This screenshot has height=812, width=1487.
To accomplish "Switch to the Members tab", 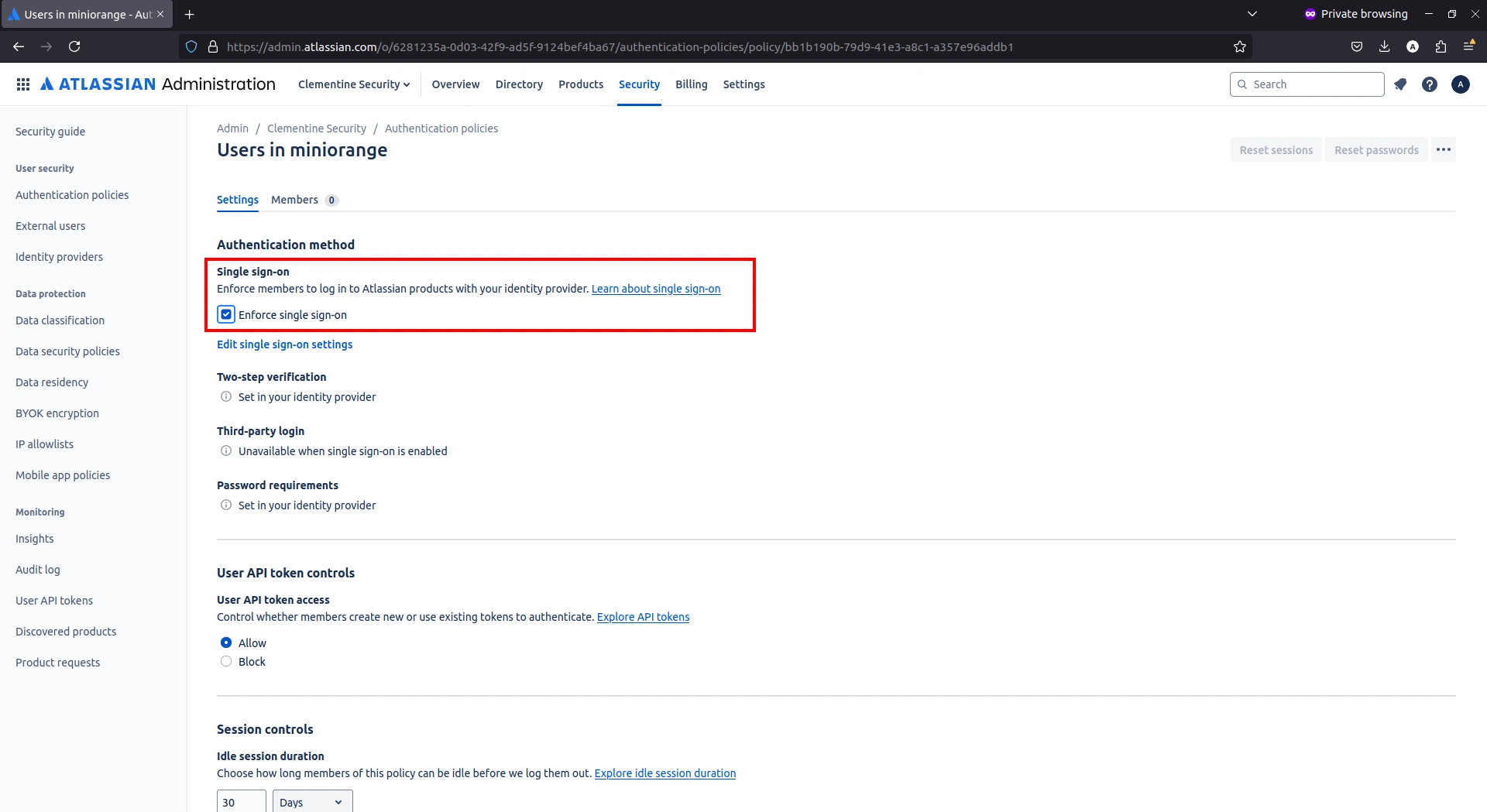I will click(x=294, y=200).
